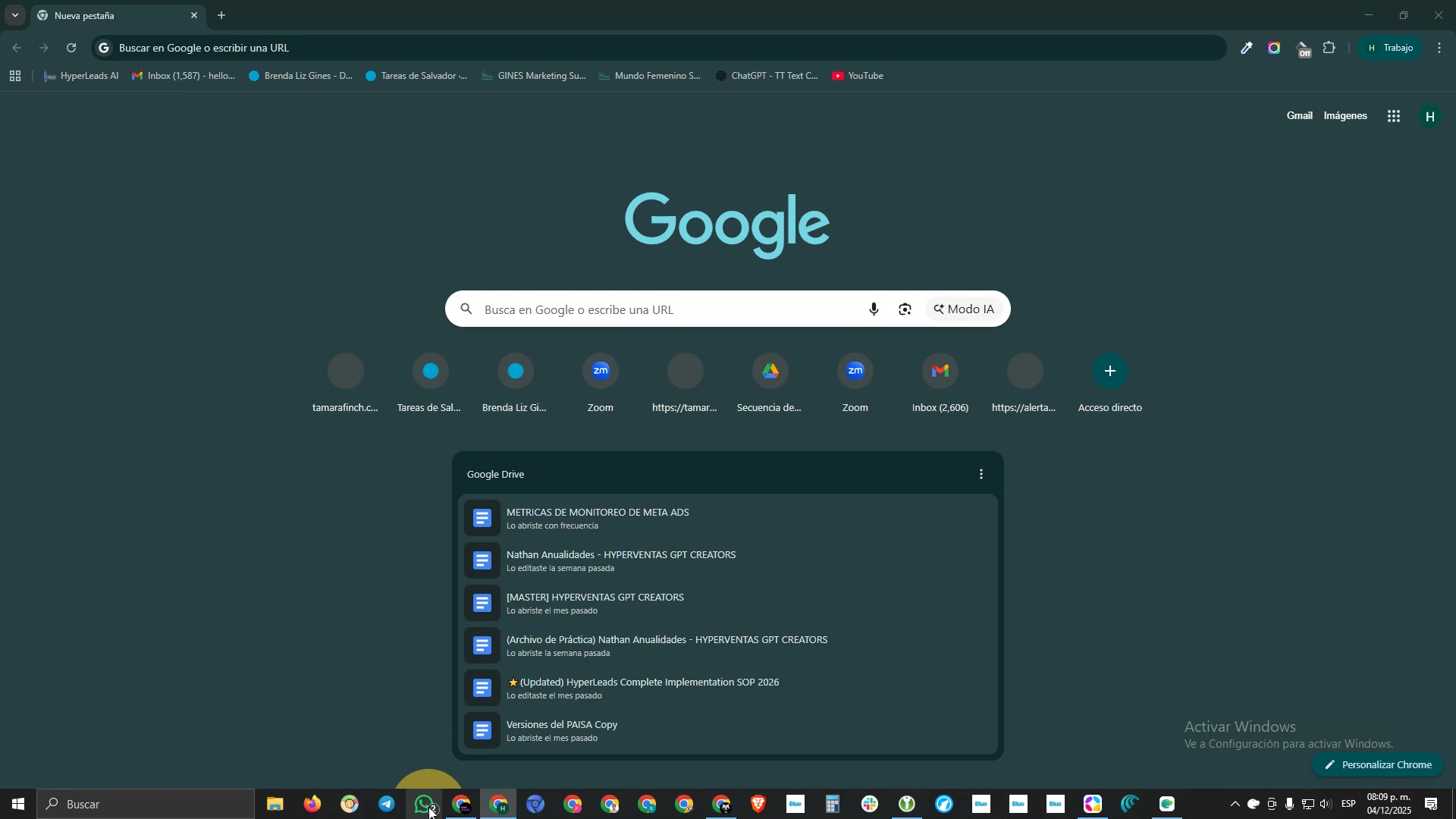The image size is (1456, 819).
Task: Open Telegram from the taskbar
Action: pyautogui.click(x=387, y=805)
